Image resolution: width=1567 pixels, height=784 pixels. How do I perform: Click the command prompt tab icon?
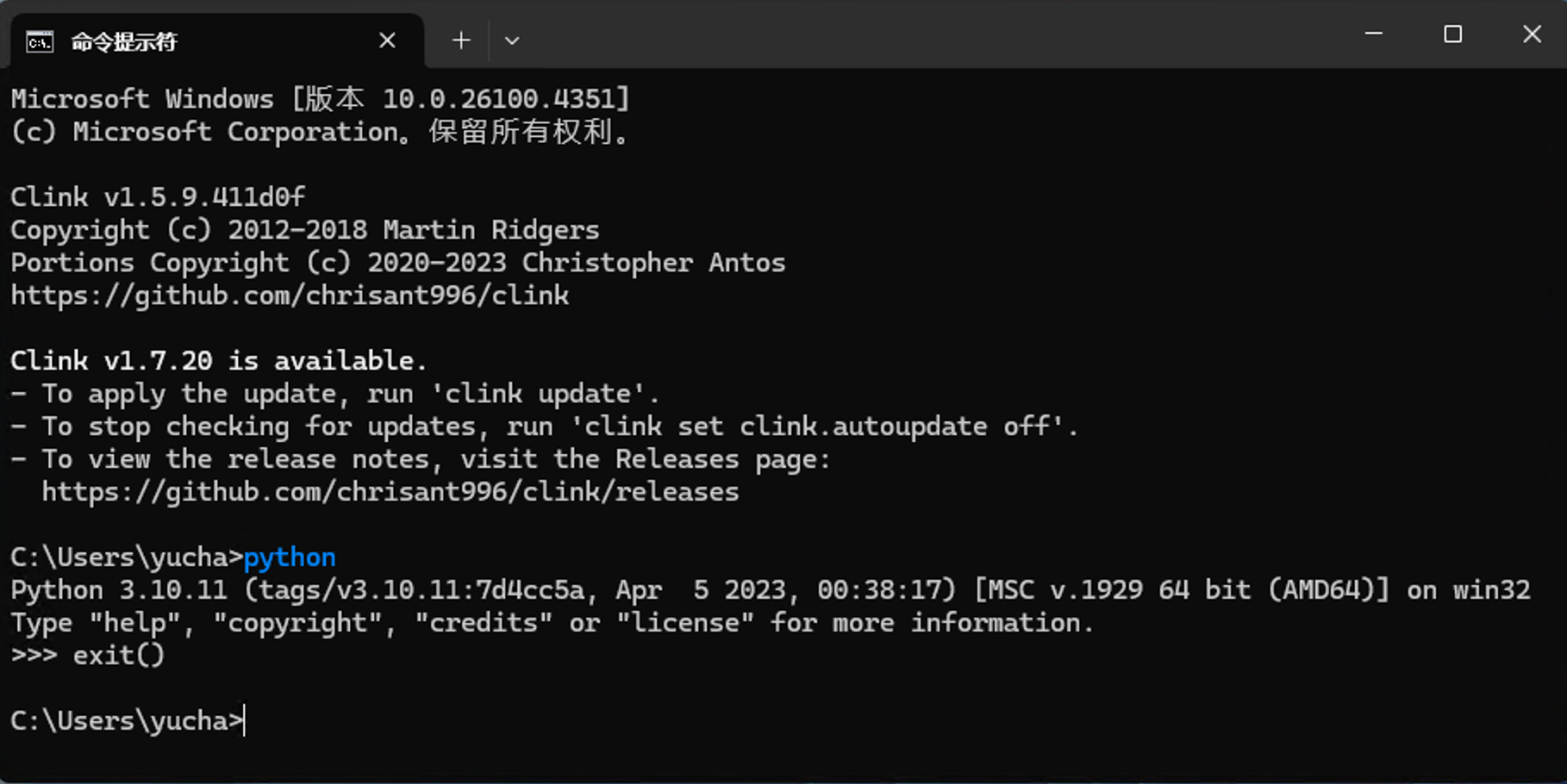pyautogui.click(x=40, y=41)
